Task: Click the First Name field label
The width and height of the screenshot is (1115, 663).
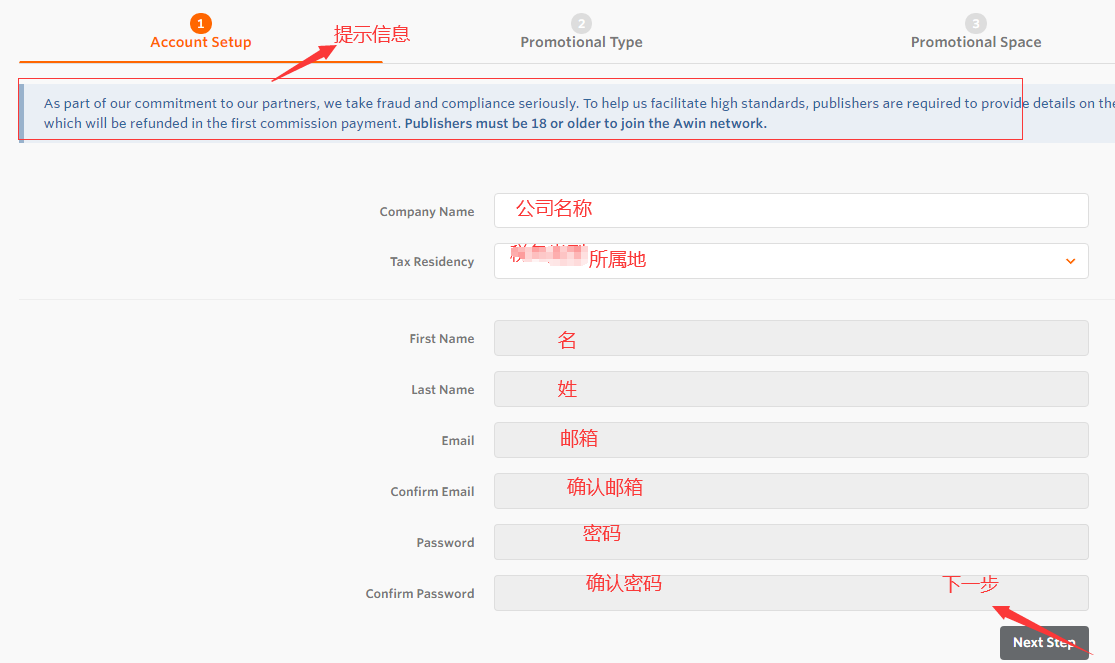Action: click(x=442, y=339)
